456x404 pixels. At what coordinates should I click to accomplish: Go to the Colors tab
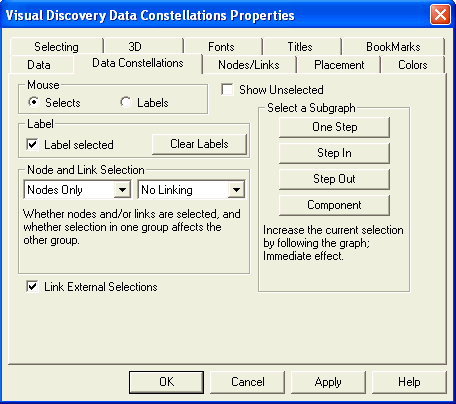click(x=413, y=65)
